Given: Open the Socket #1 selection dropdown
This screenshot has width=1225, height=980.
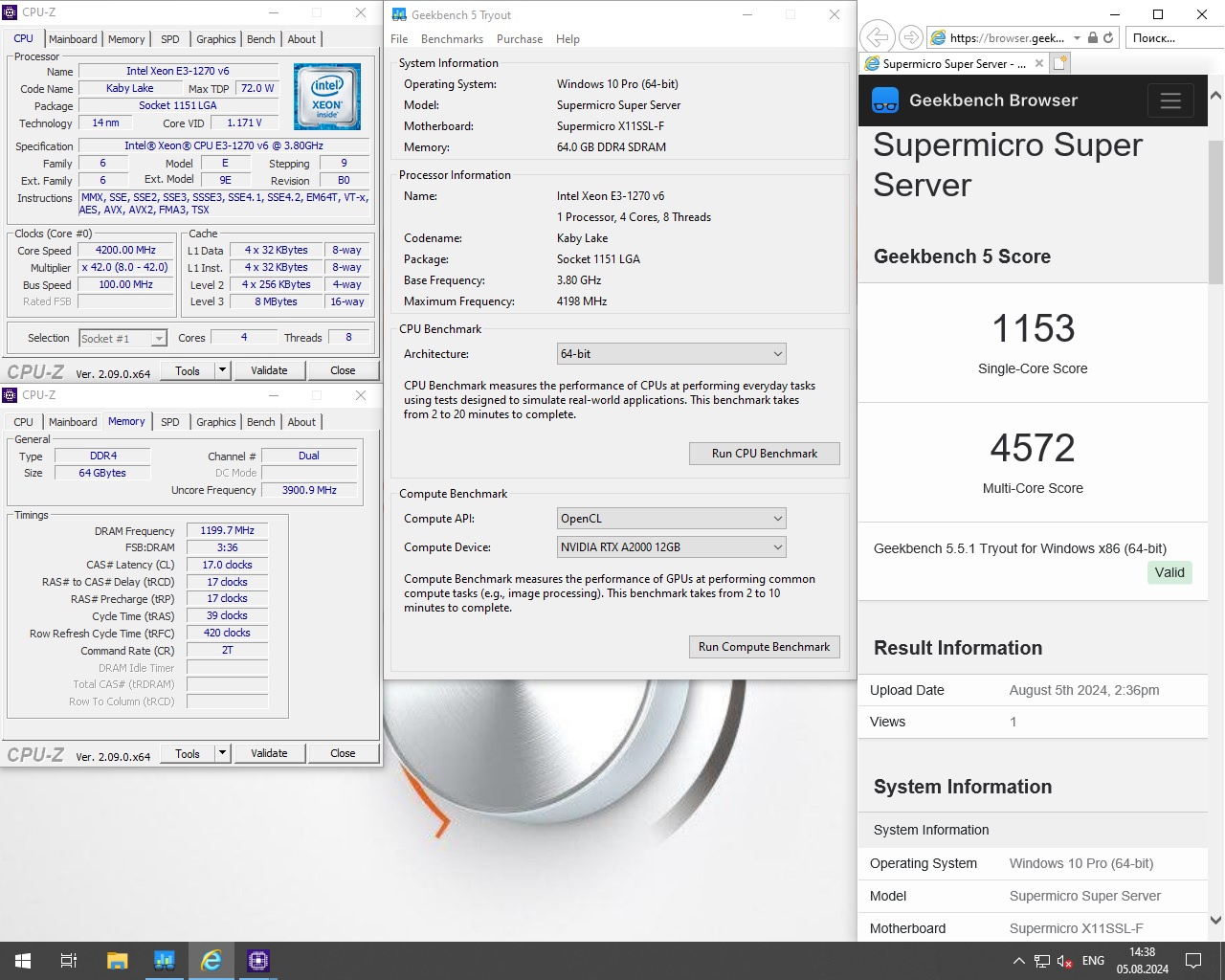Looking at the screenshot, I should pos(122,338).
